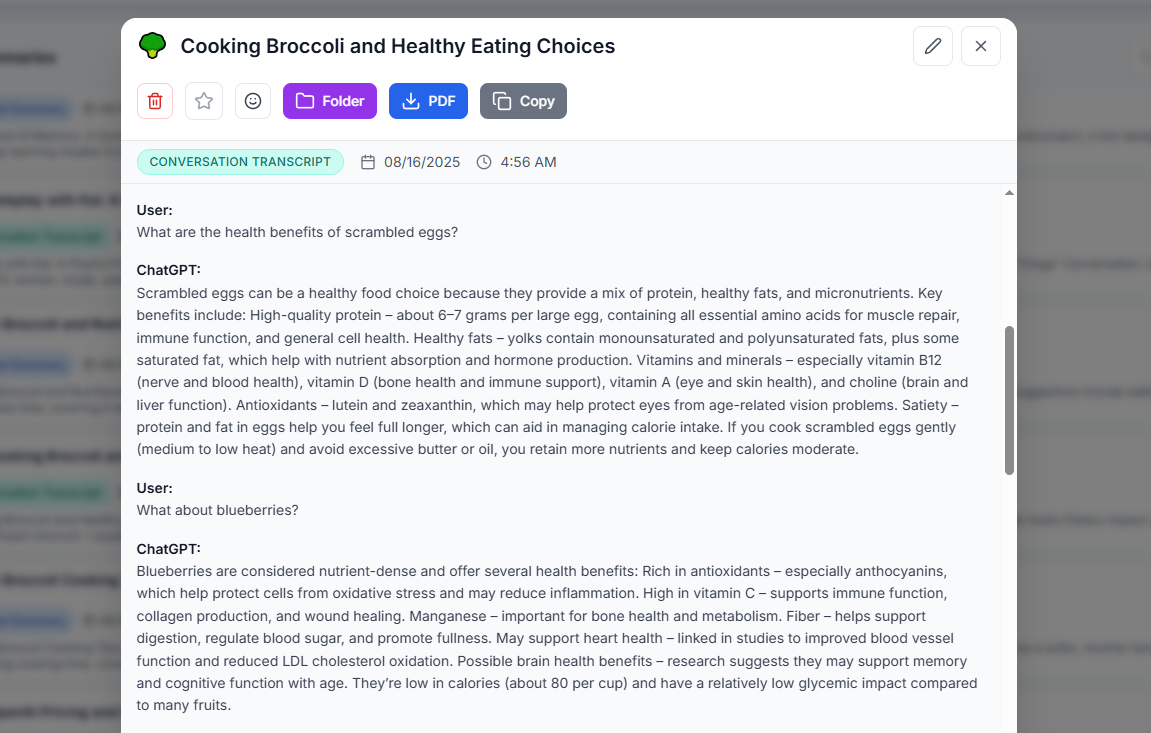Click the broccoli emoji icon
The image size is (1151, 733).
[153, 45]
